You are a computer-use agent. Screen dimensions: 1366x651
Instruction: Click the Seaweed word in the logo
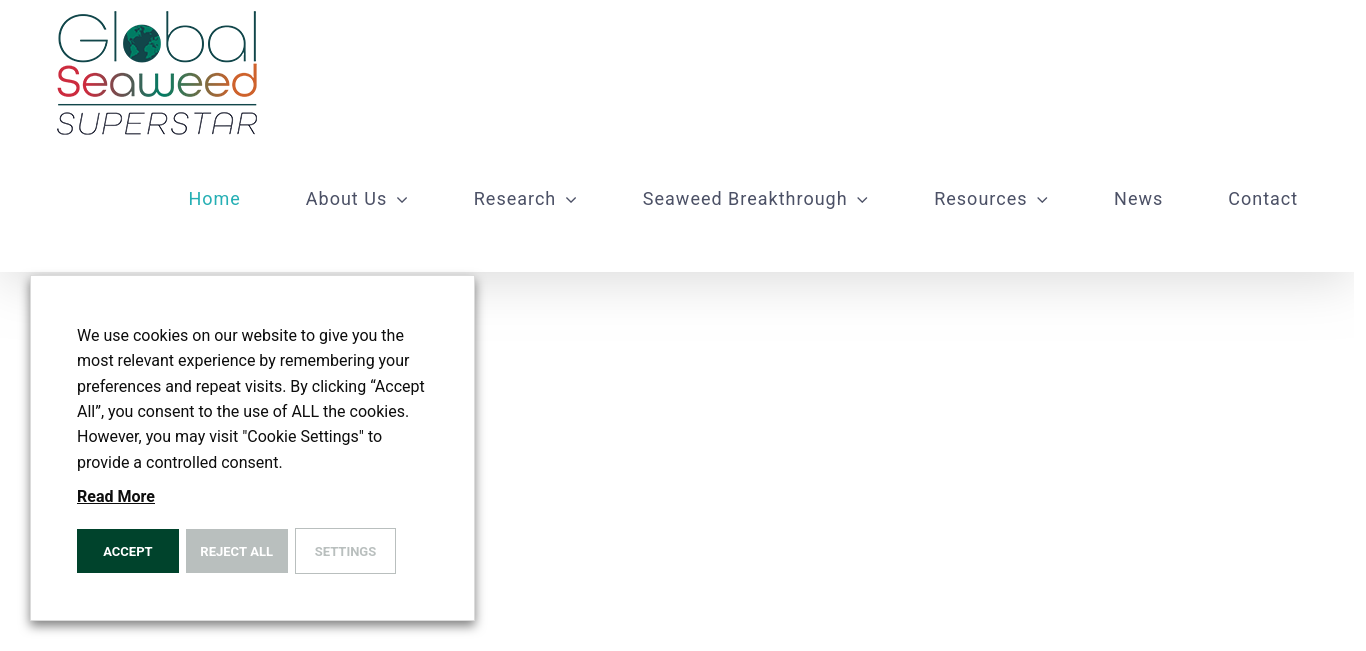[x=157, y=83]
